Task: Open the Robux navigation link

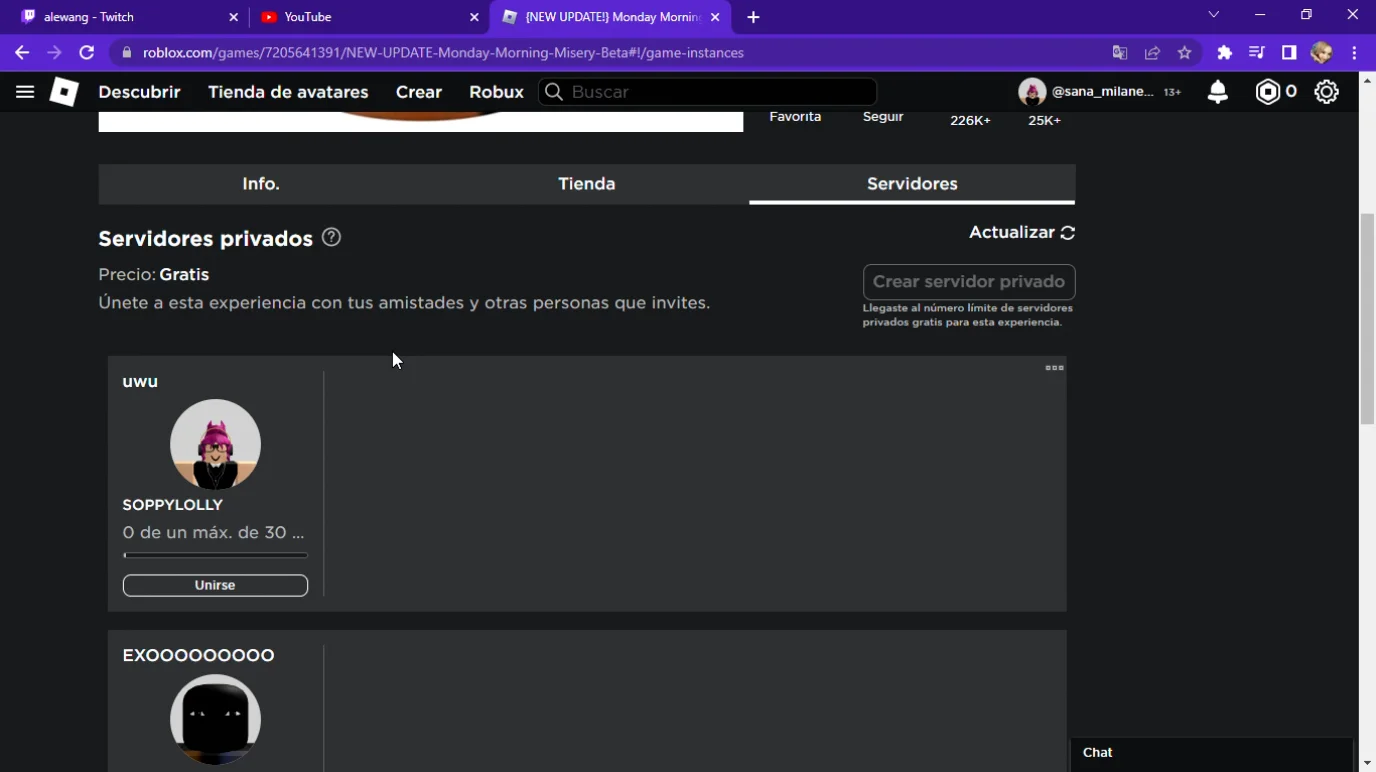Action: pyautogui.click(x=496, y=92)
